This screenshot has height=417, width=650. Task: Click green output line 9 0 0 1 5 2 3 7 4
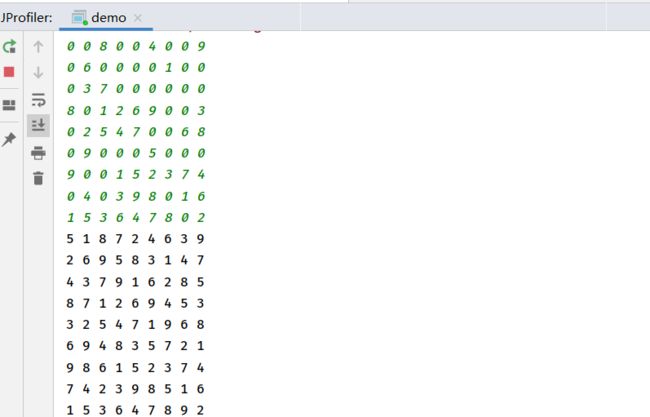[x=136, y=175]
